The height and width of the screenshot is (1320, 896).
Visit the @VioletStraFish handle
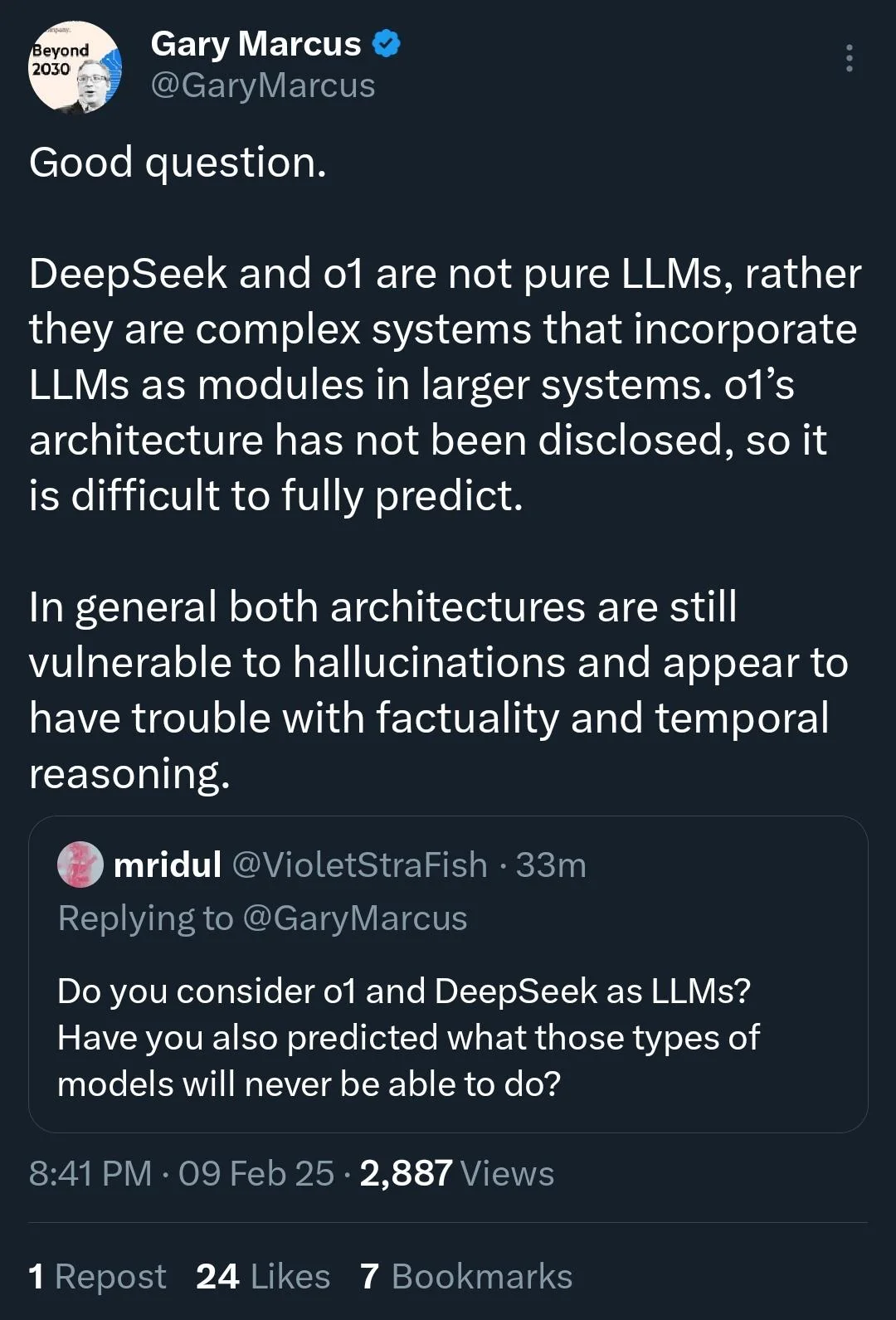coord(359,865)
